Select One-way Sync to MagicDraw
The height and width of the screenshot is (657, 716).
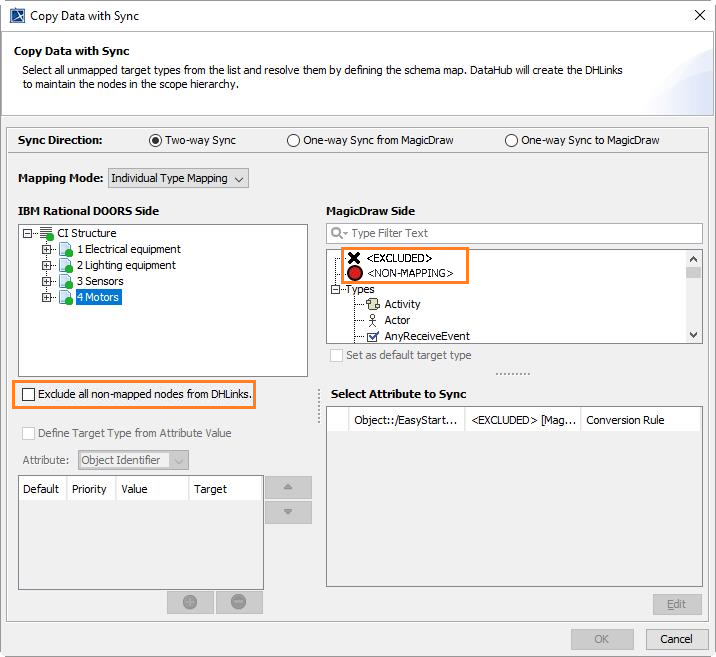[x=511, y=140]
